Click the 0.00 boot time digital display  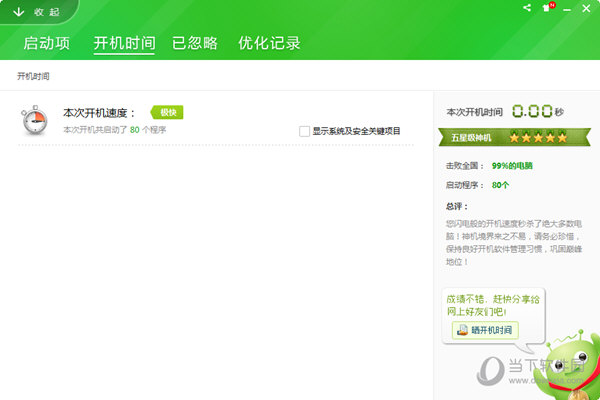532,112
